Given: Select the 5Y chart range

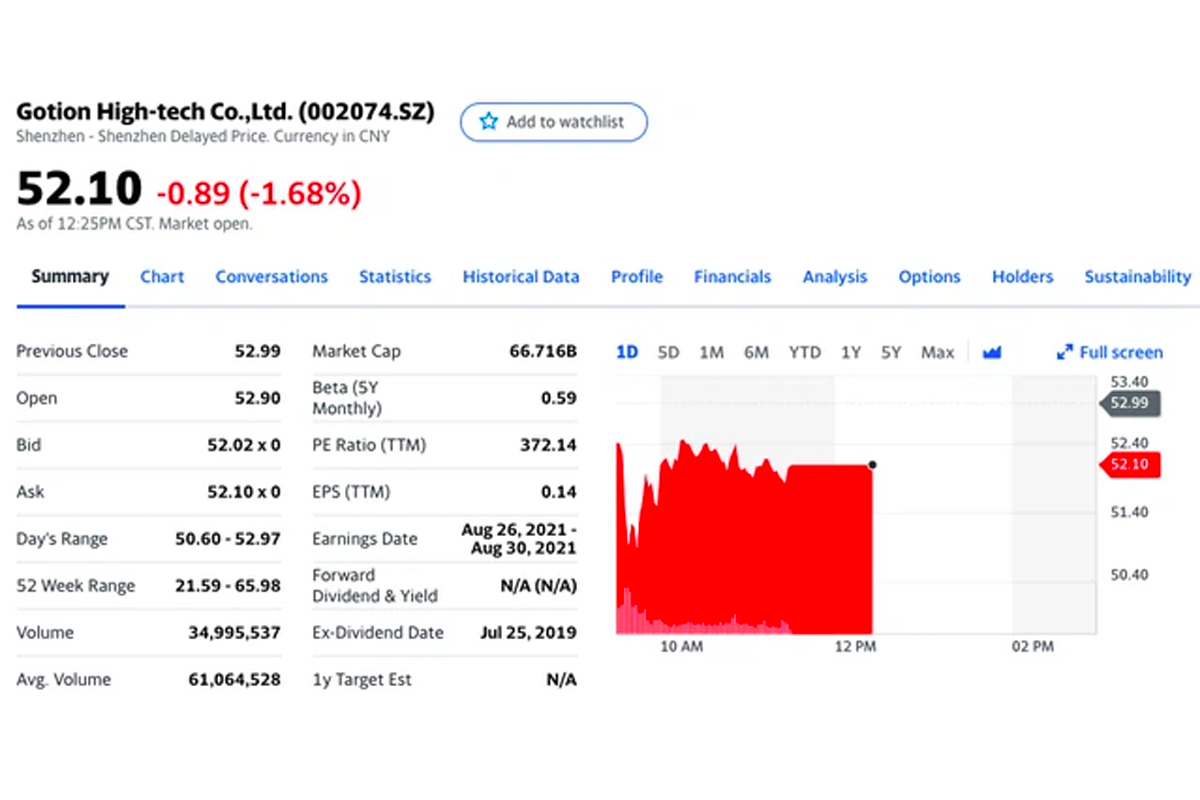Looking at the screenshot, I should (x=891, y=352).
